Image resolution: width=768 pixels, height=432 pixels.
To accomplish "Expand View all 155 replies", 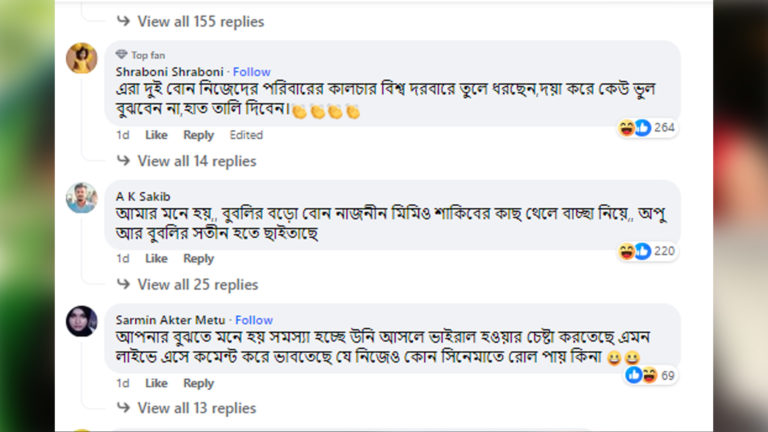I will coord(200,21).
